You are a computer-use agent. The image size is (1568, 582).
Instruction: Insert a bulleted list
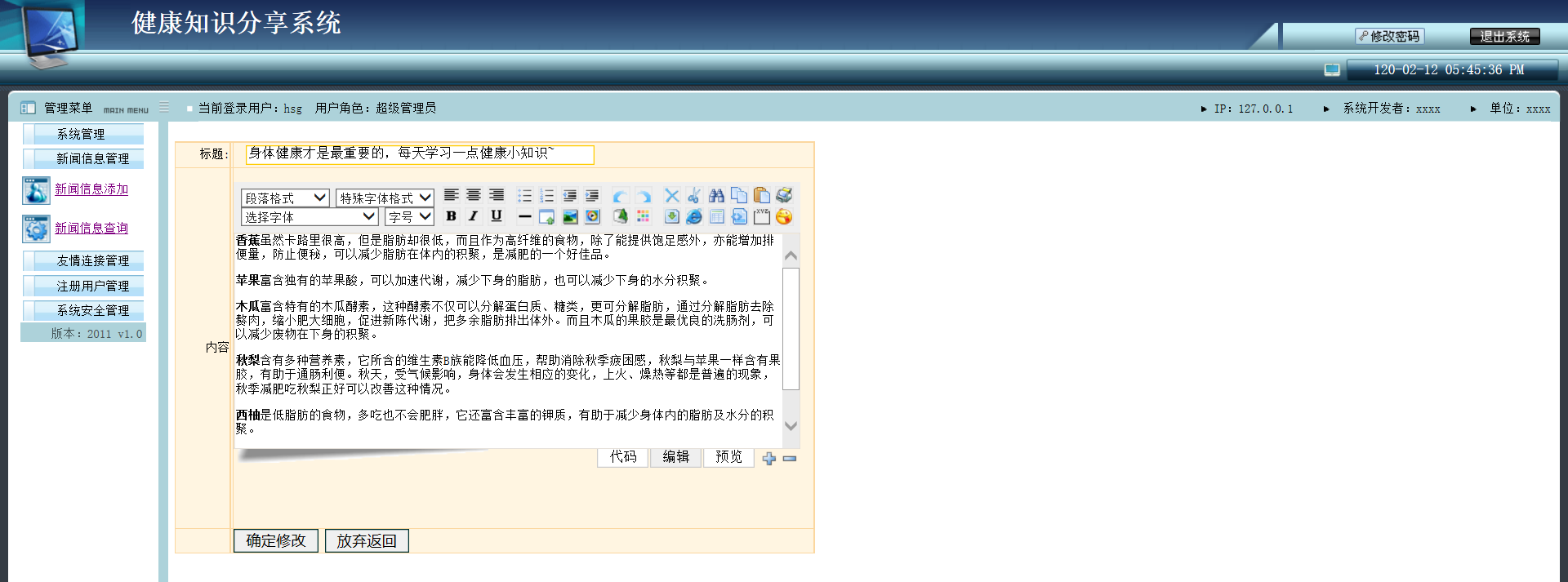click(x=524, y=196)
